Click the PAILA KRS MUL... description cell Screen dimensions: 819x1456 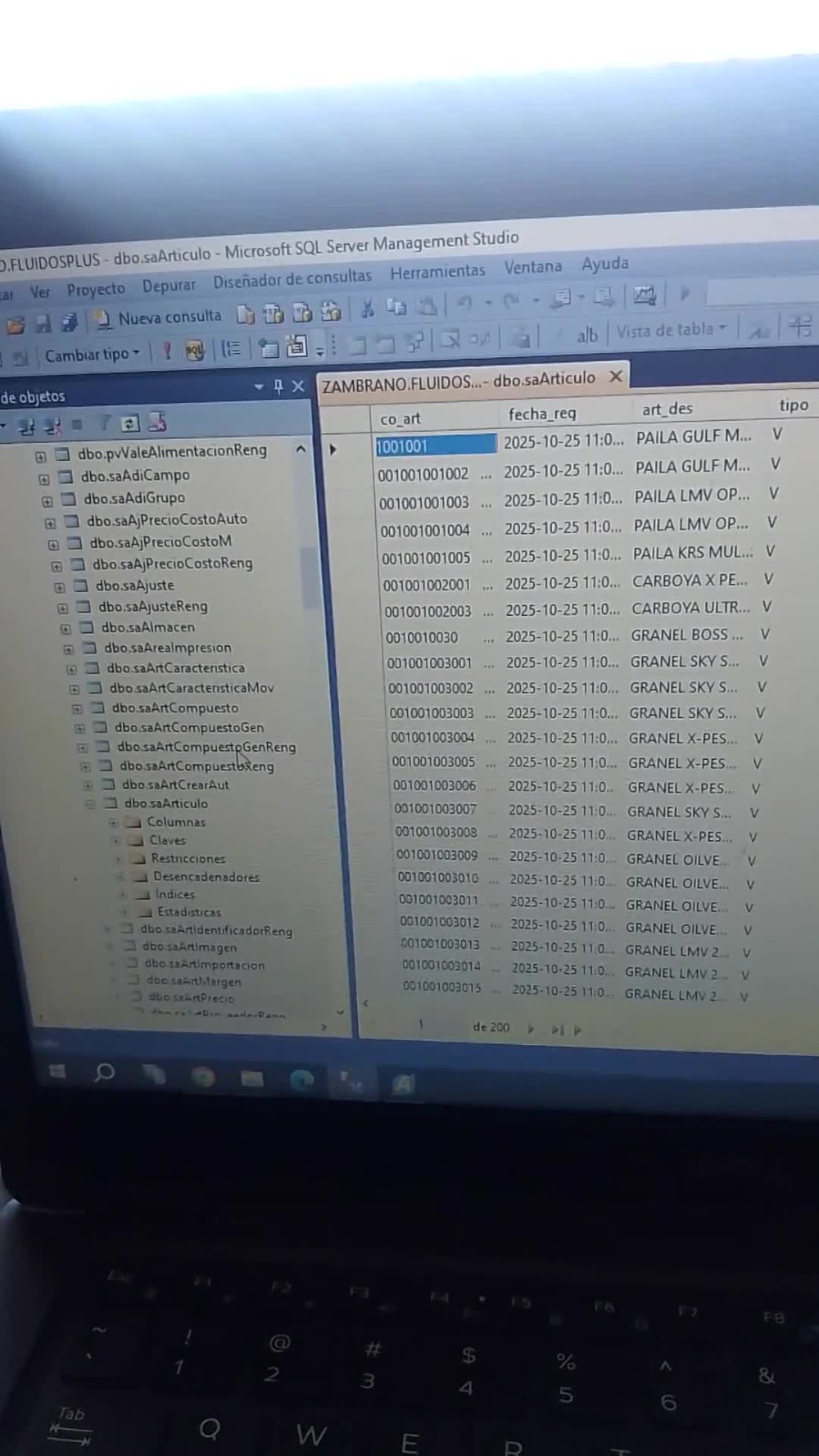click(x=693, y=553)
